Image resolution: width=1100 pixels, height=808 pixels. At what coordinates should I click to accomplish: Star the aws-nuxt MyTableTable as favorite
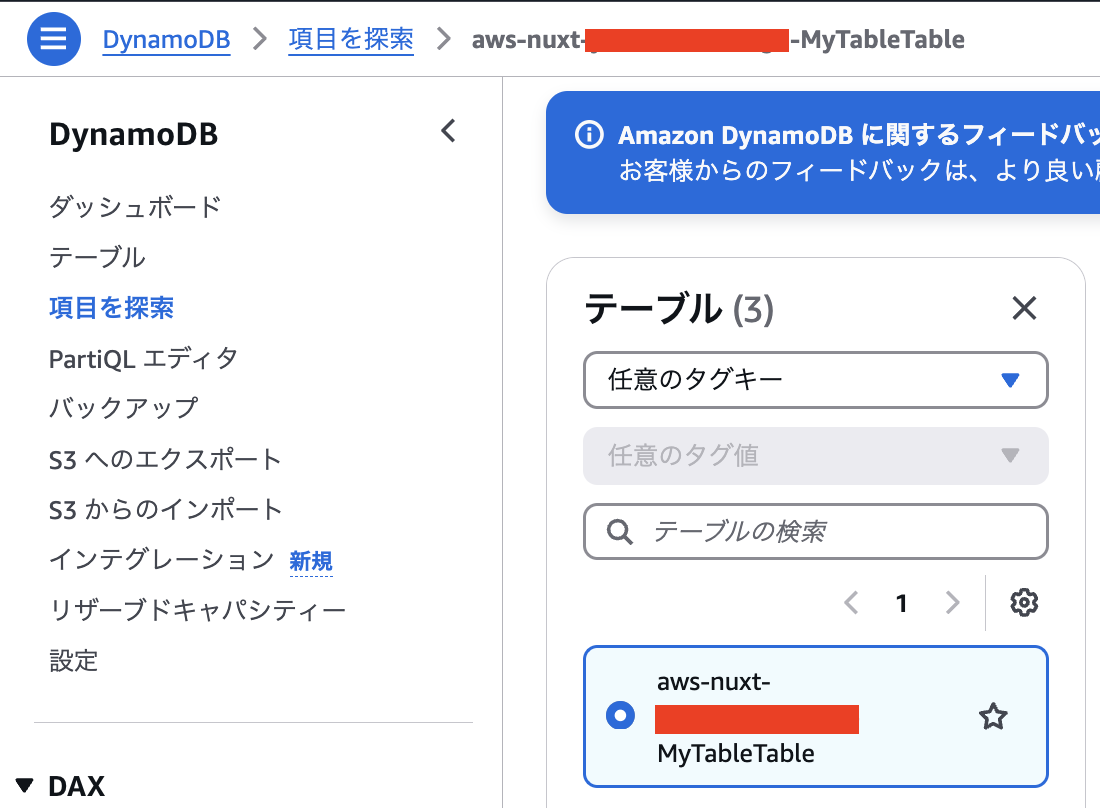pos(993,716)
